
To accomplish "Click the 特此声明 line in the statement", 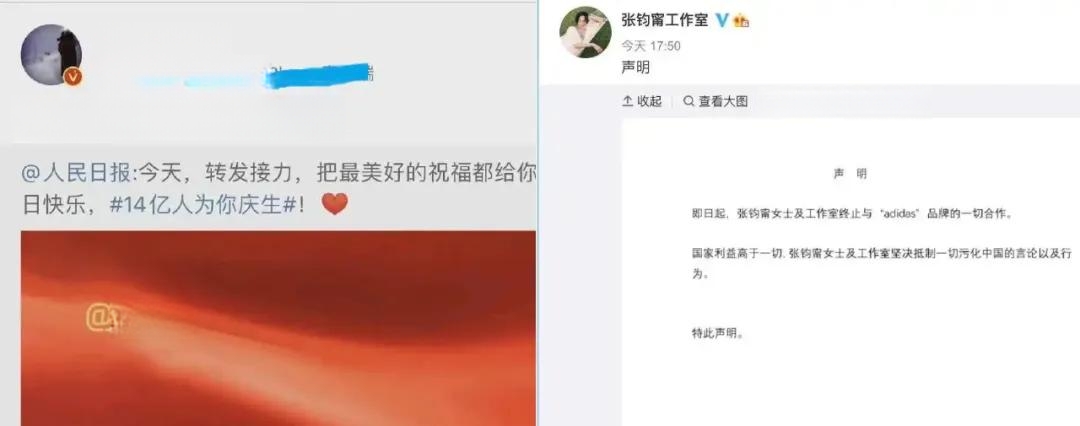I will (x=718, y=333).
